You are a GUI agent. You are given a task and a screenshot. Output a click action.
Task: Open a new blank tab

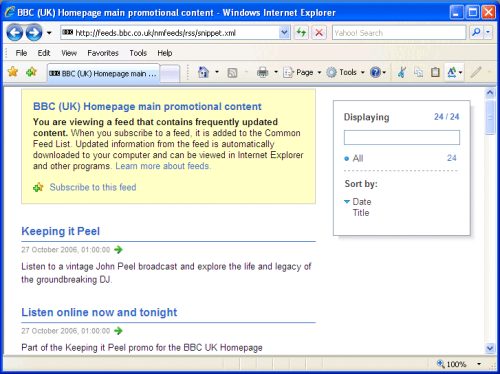coord(170,74)
